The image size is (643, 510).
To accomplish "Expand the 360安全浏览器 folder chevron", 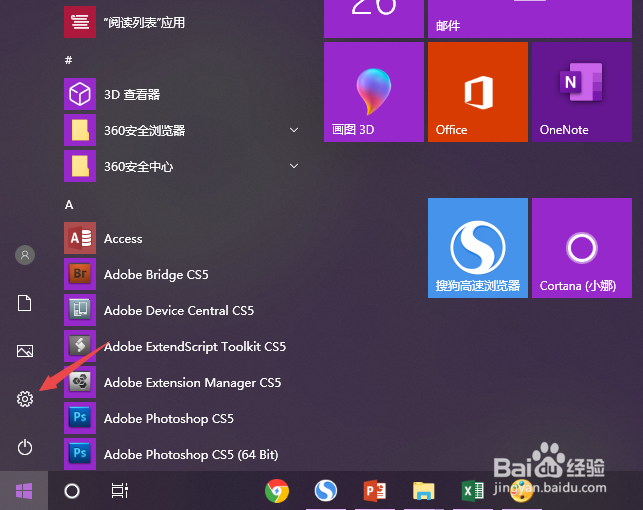I will click(294, 130).
